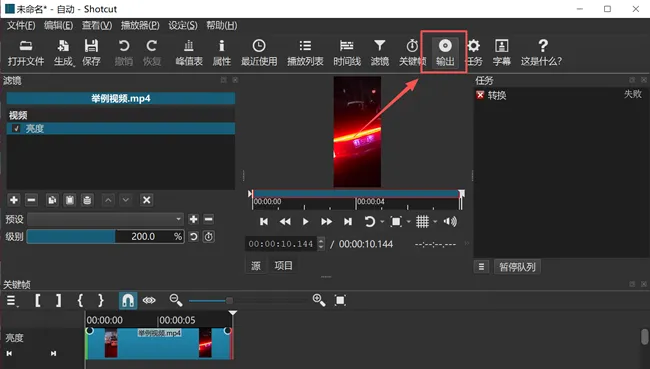Uncheck the 亮度 filter checkbox

pos(16,129)
